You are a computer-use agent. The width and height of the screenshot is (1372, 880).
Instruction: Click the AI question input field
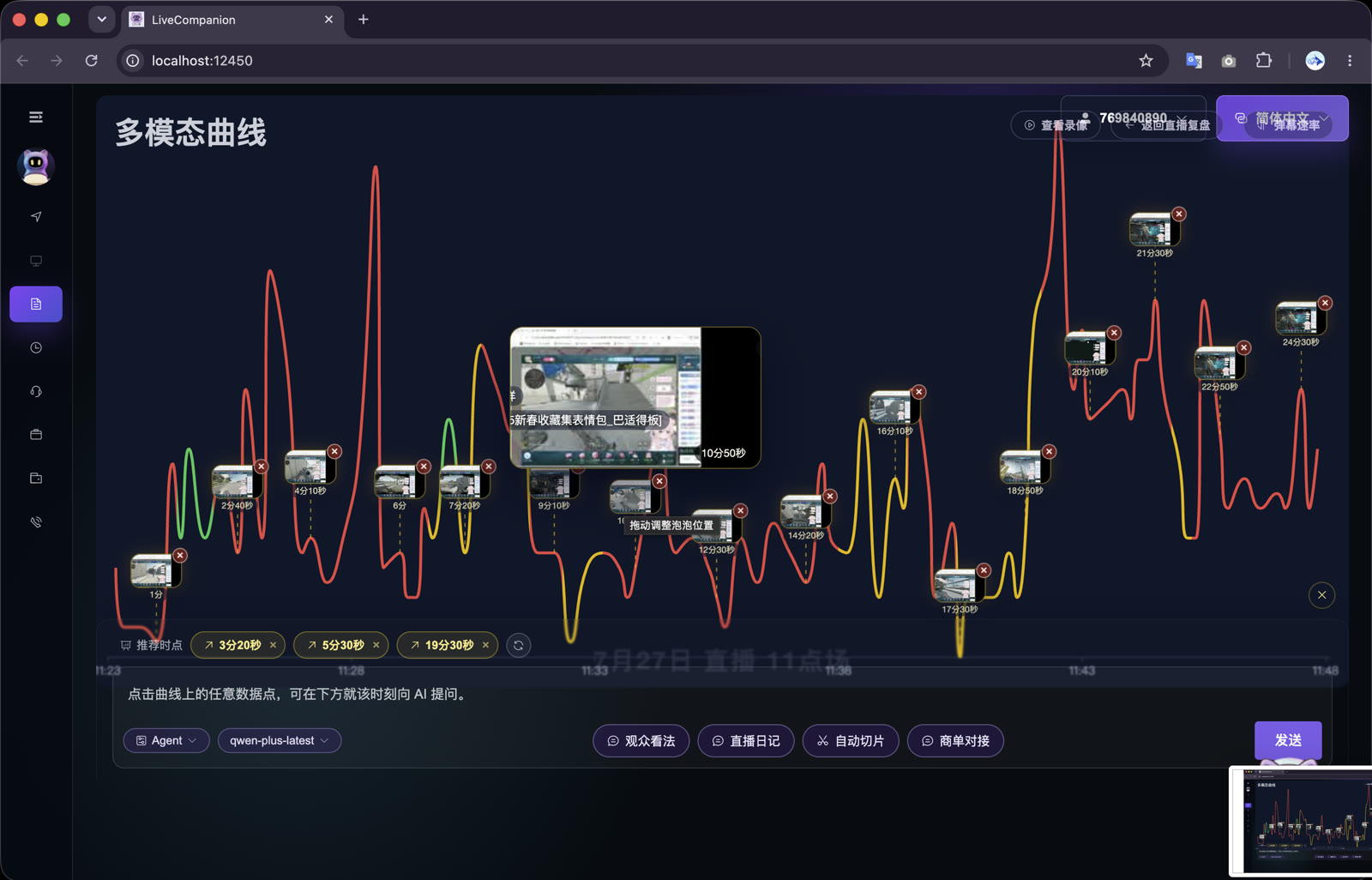(x=721, y=695)
